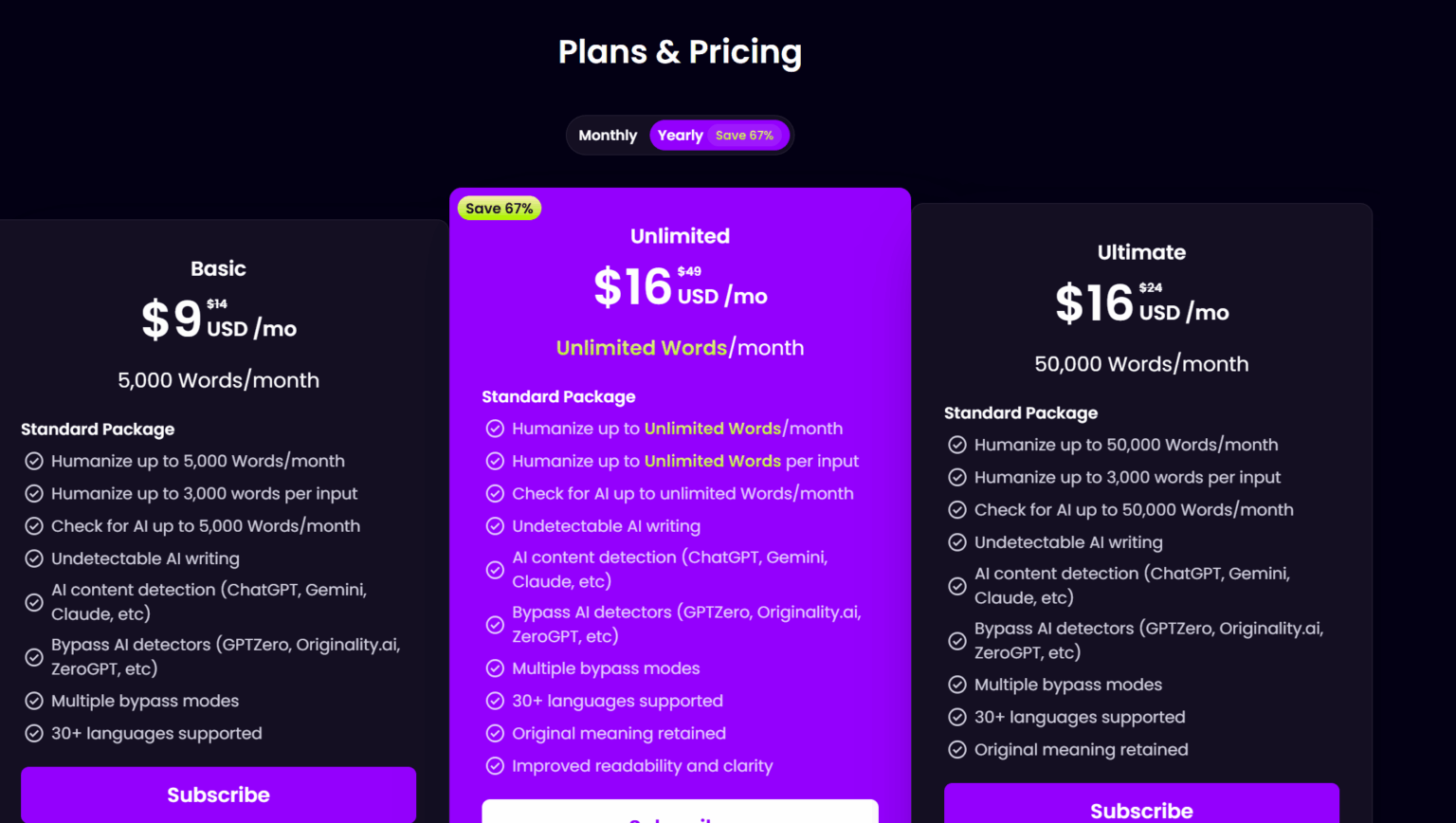The image size is (1456, 823).
Task: Select the Yearly billing option
Action: coord(681,136)
